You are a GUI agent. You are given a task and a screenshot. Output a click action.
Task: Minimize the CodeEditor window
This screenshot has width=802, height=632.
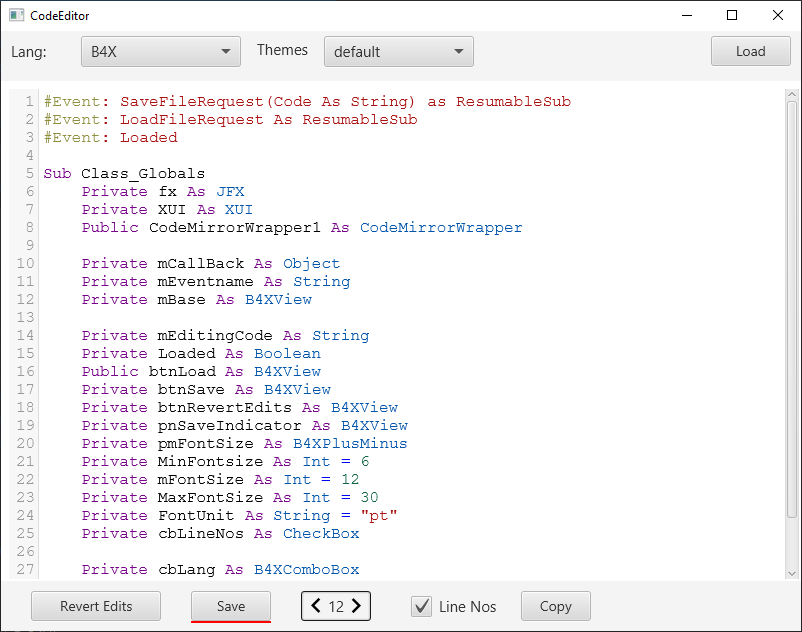(x=687, y=15)
